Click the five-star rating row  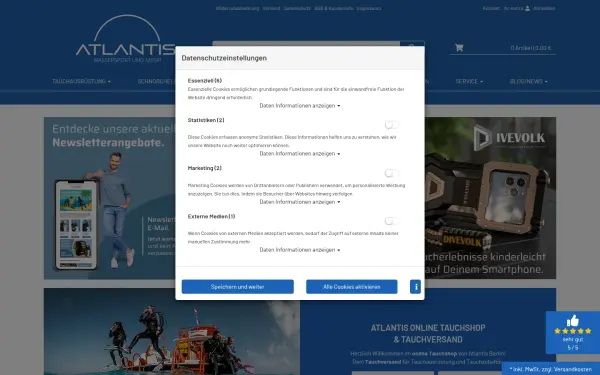click(573, 331)
